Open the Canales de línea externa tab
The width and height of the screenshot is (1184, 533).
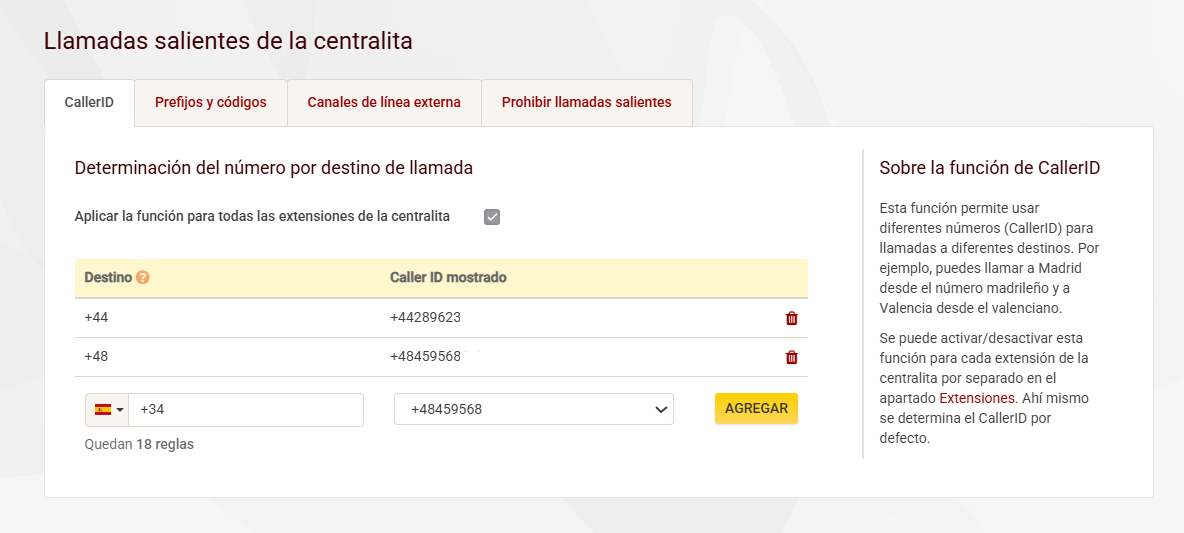tap(384, 103)
